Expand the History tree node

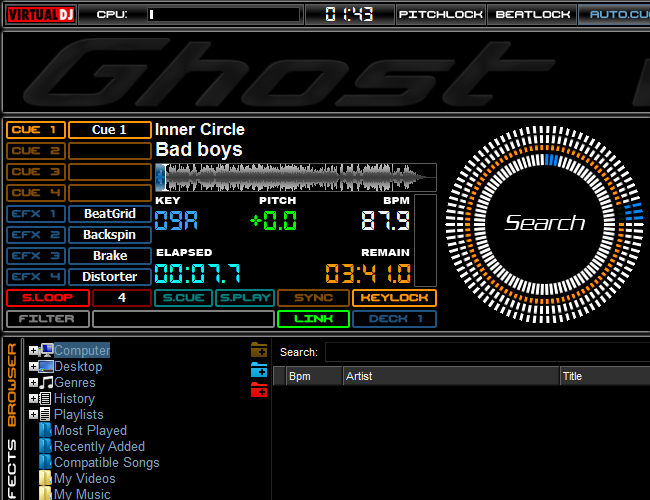(x=33, y=398)
